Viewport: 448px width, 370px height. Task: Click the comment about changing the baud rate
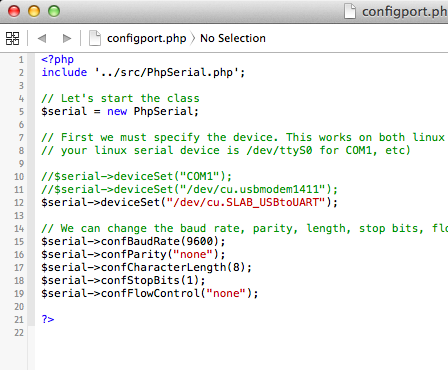click(x=244, y=228)
